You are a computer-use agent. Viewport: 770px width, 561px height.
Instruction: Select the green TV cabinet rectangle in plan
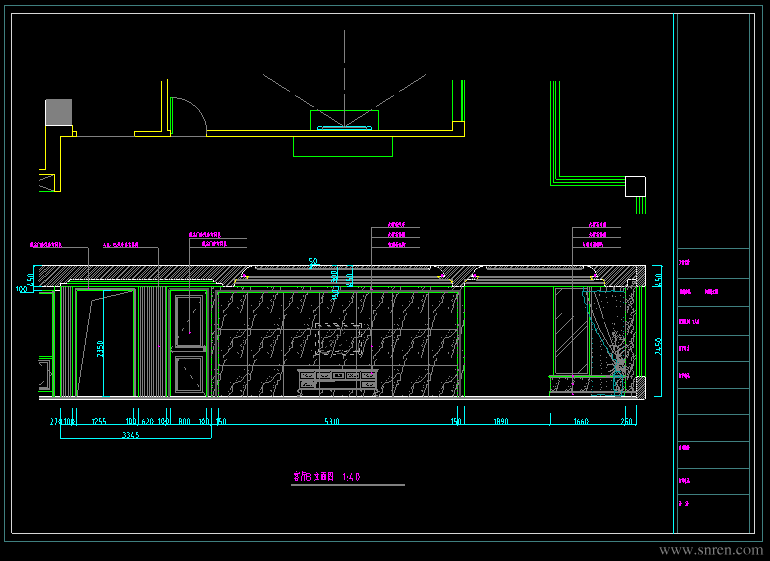tap(343, 147)
